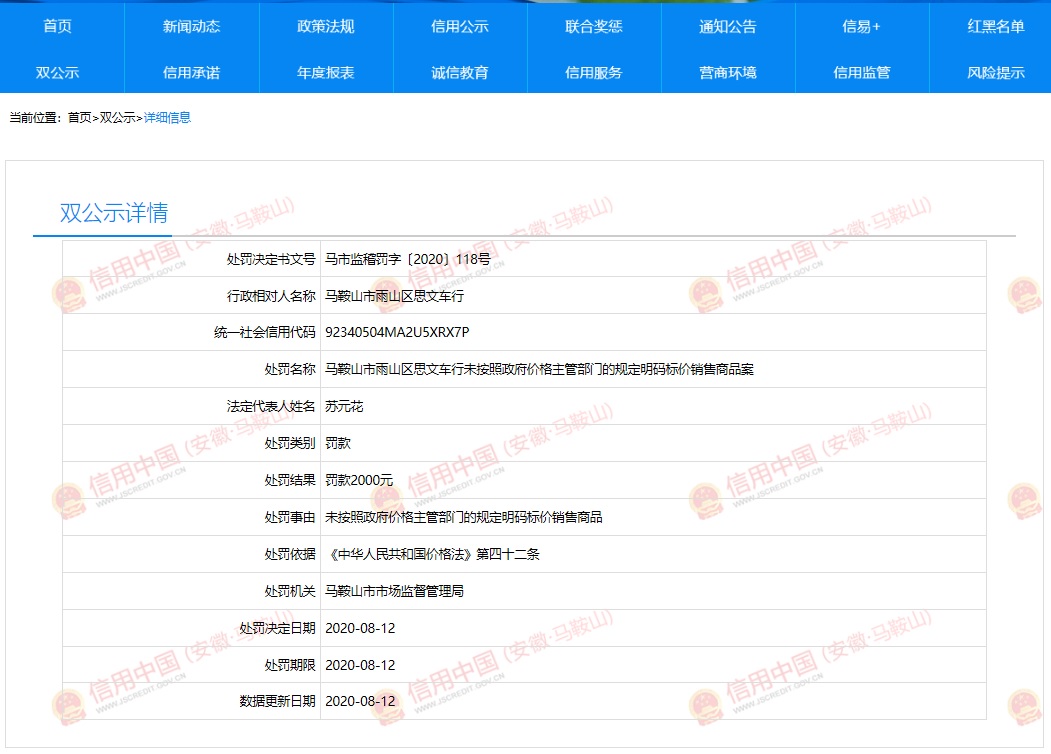Select the 政策法规 menu item
The image size is (1051, 754).
(325, 27)
